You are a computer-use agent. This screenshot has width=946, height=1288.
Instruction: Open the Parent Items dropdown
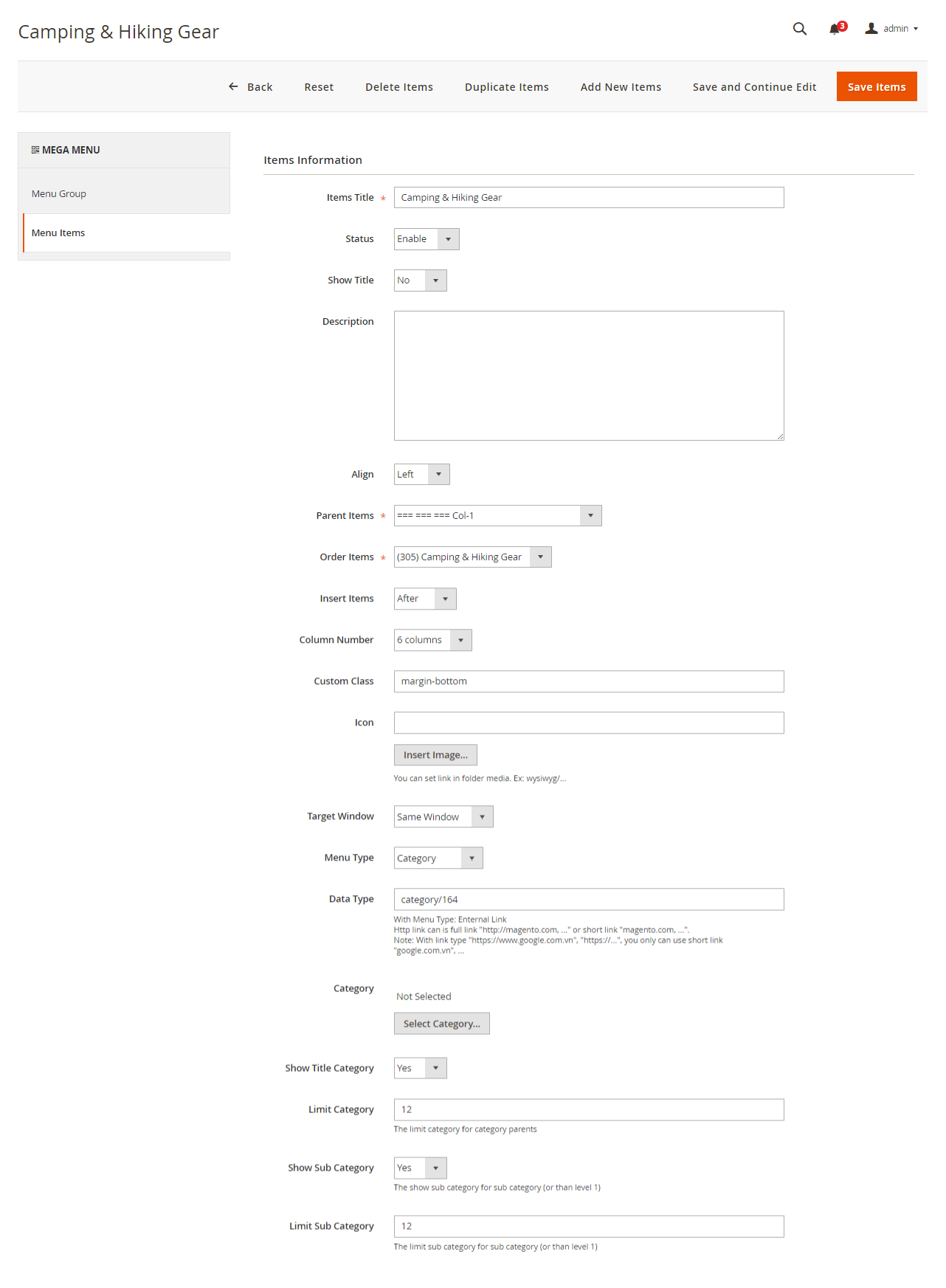pyautogui.click(x=498, y=516)
